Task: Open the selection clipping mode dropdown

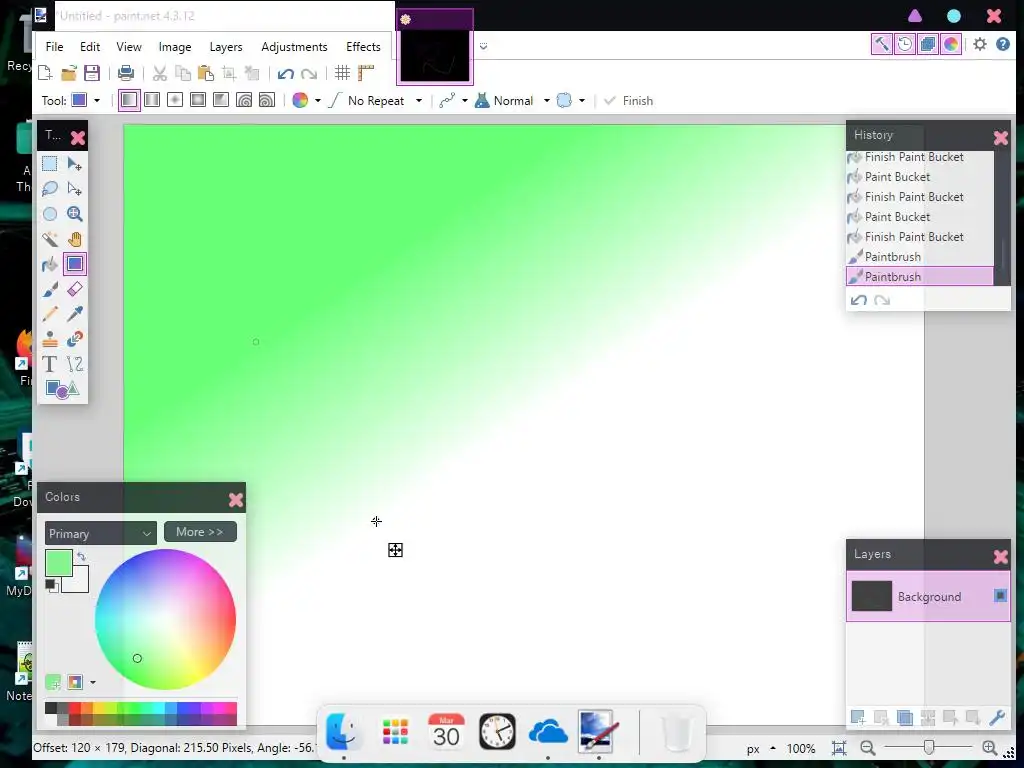Action: coord(582,101)
